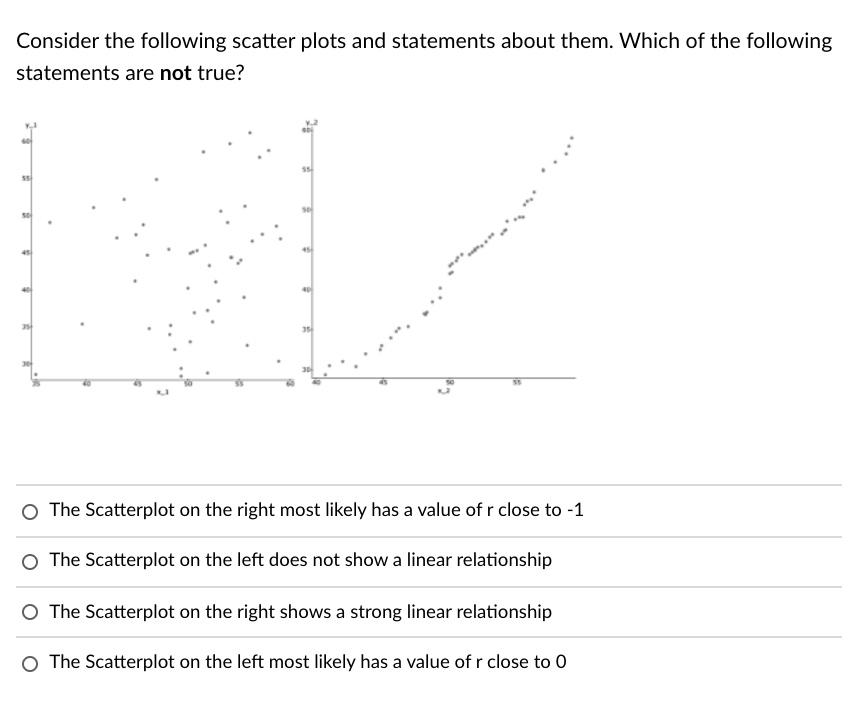Select the radio button for 'strong linear relationship' statement
860x714 pixels.
coord(30,612)
